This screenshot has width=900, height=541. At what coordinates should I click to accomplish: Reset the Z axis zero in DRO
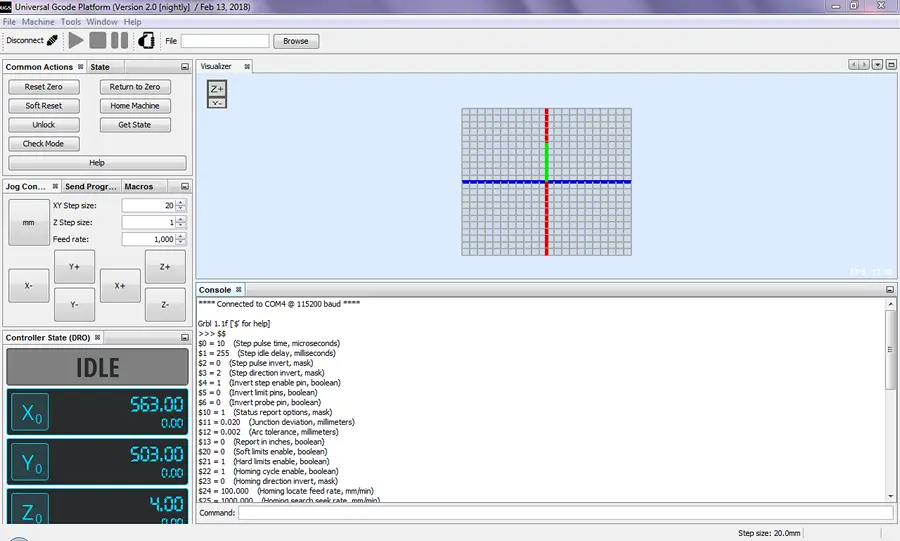(30, 509)
